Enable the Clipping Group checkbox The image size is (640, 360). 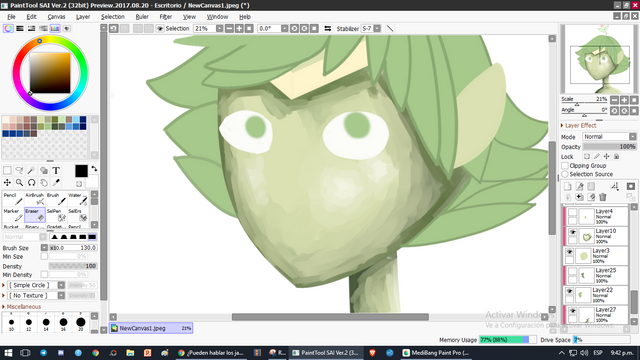pos(565,166)
